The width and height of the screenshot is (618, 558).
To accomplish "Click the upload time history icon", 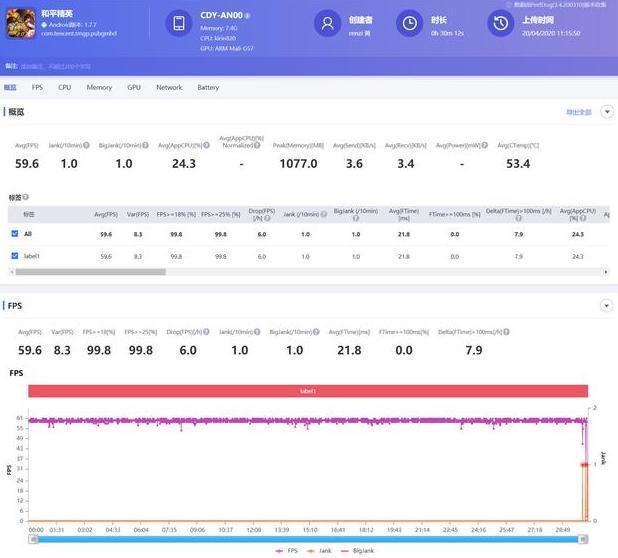I will 501,23.
